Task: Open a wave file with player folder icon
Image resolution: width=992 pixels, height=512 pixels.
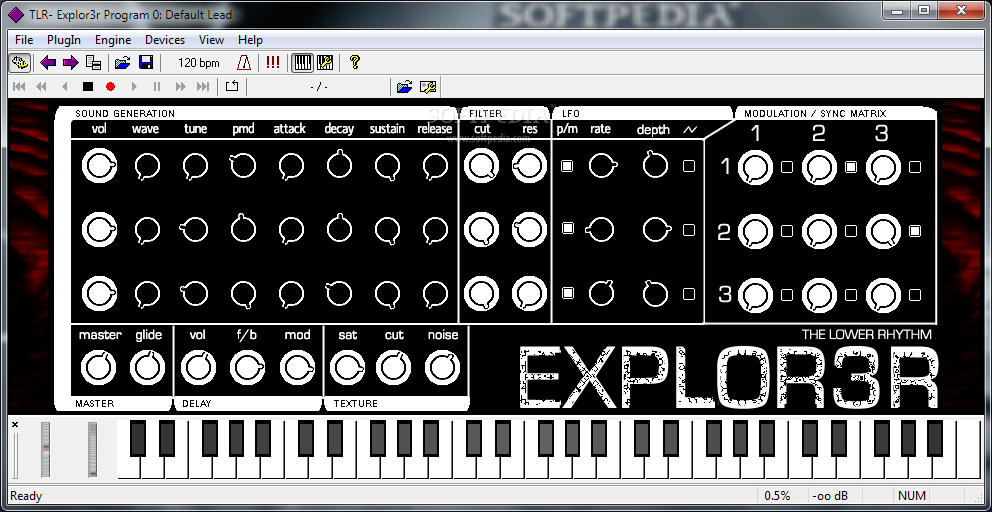Action: tap(404, 87)
